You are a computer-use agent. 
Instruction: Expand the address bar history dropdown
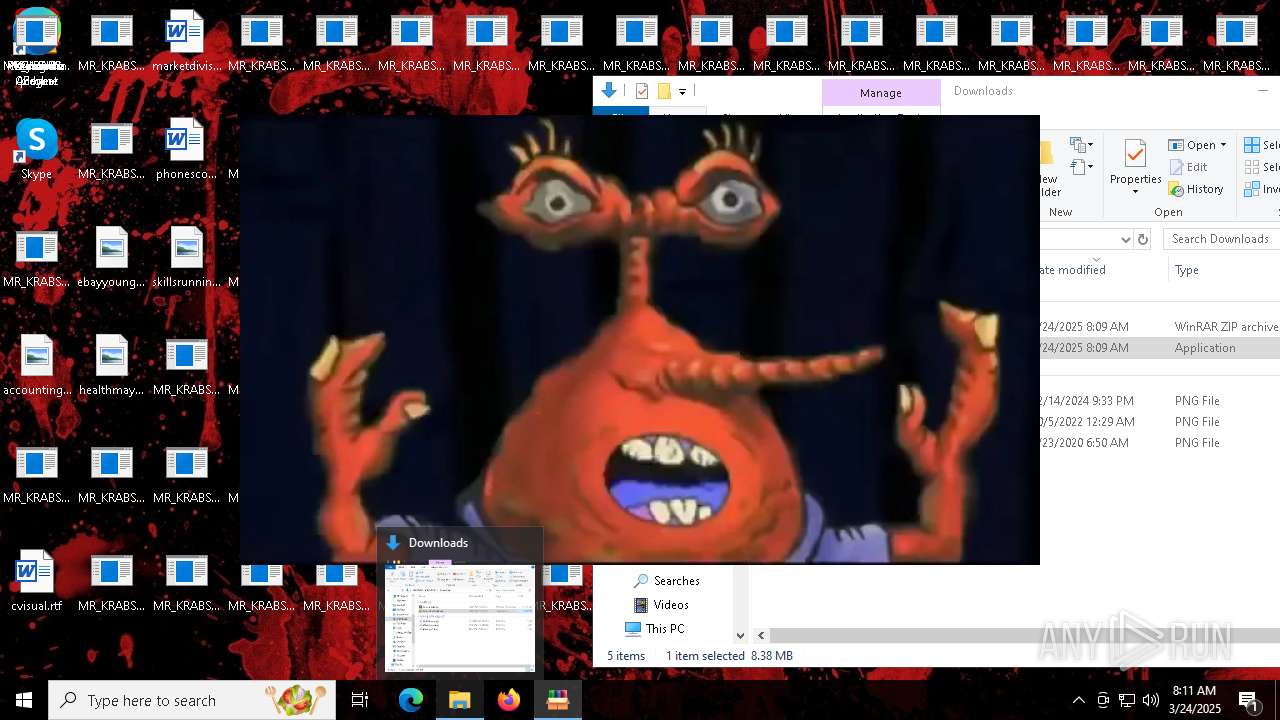click(1125, 239)
